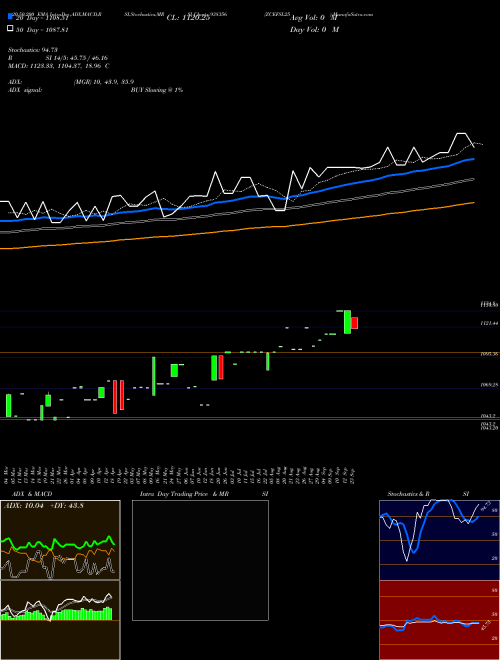Click the red-background RSI chart panel

click(x=439, y=620)
